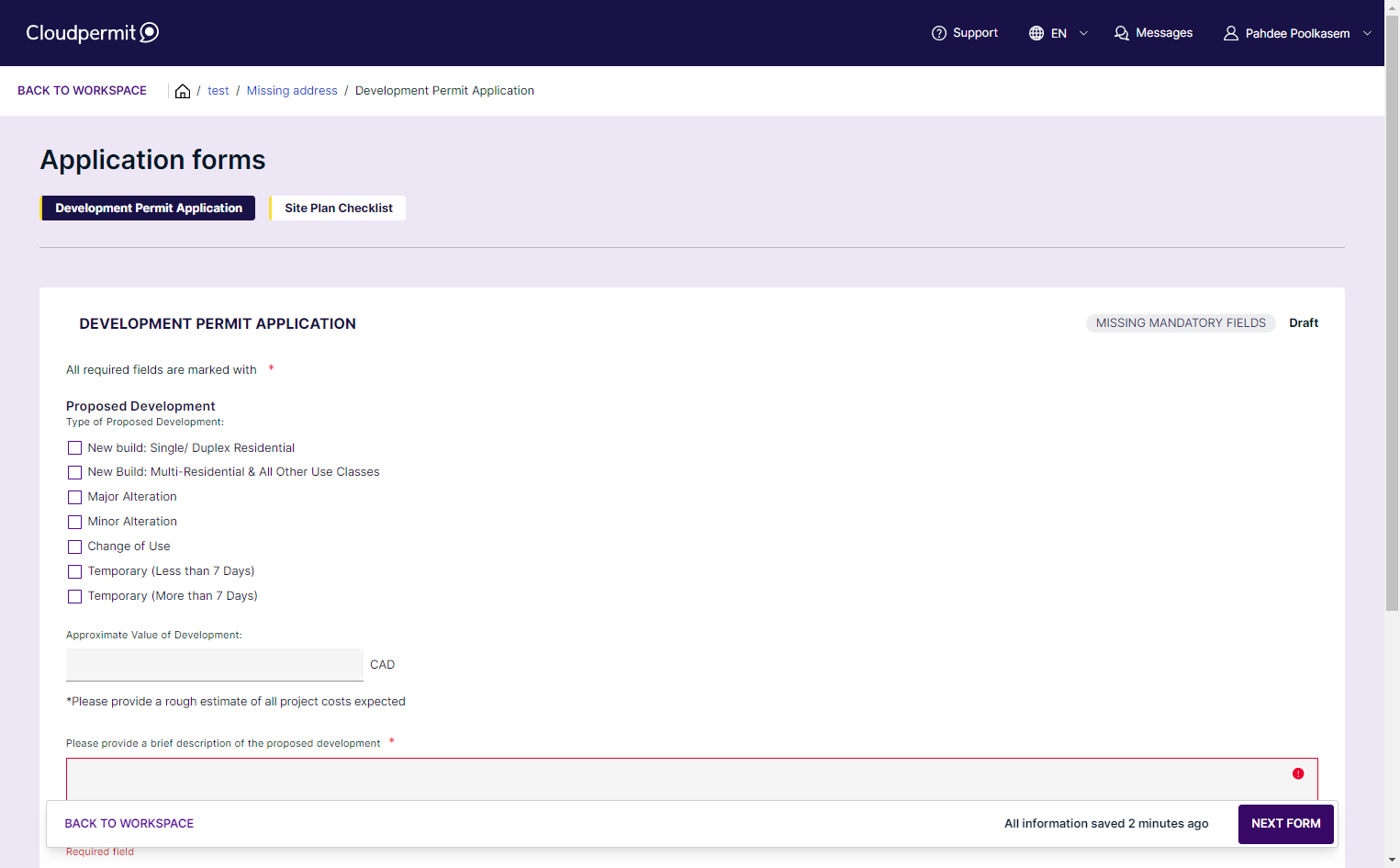This screenshot has height=868, width=1400.
Task: Click Development Permit Application breadcrumb text
Action: click(x=444, y=91)
